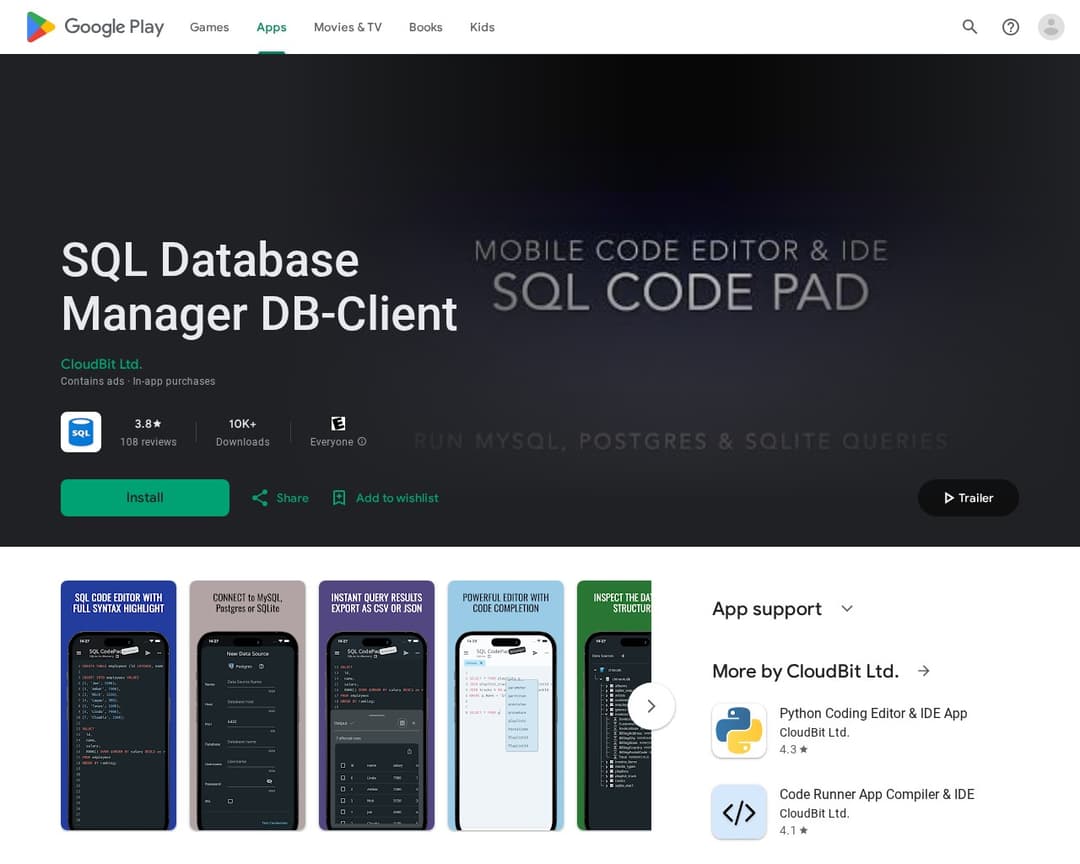
Task: Click the SQL app icon
Action: [x=81, y=432]
